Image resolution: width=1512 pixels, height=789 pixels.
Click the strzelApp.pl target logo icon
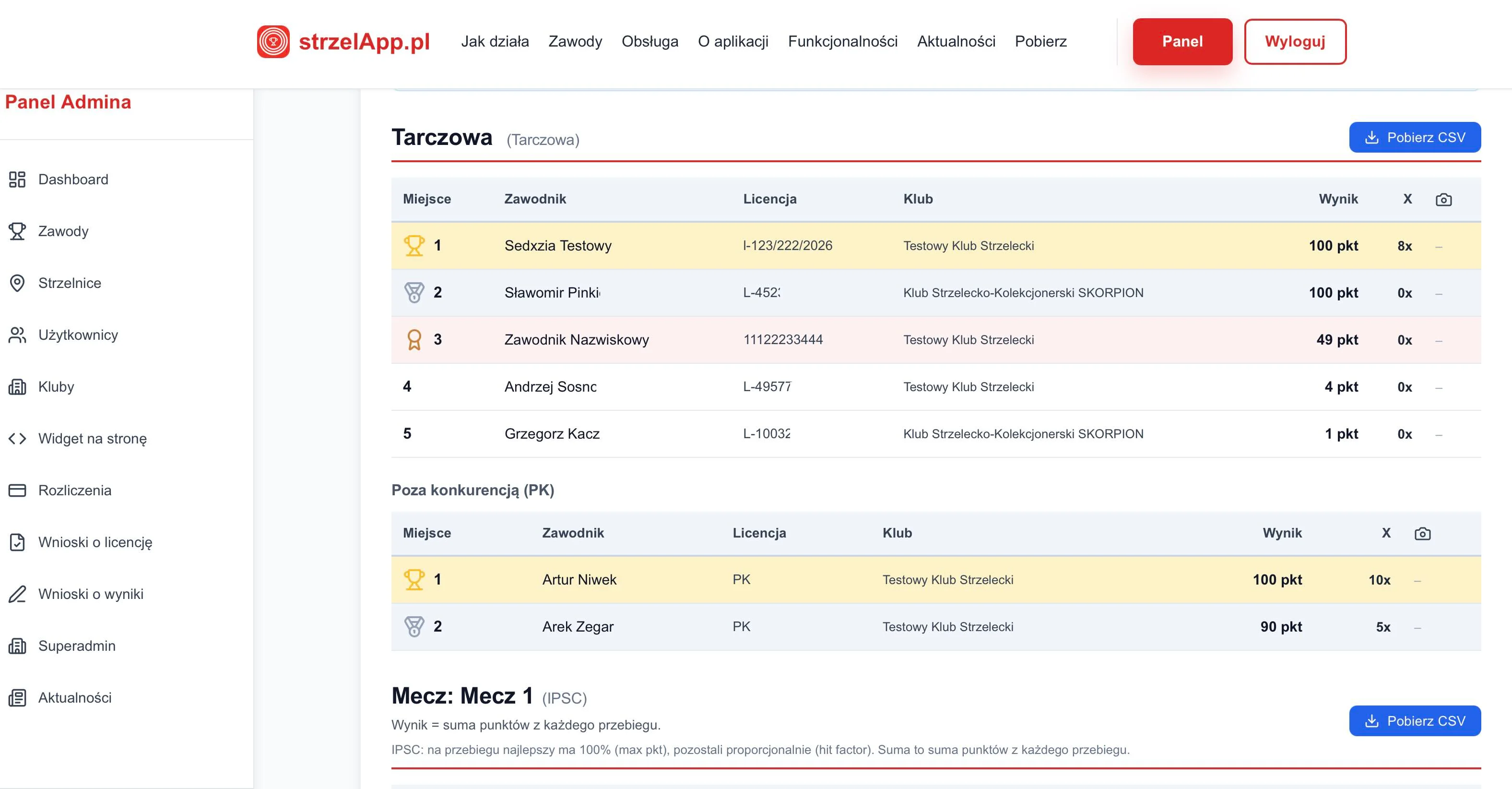tap(273, 42)
